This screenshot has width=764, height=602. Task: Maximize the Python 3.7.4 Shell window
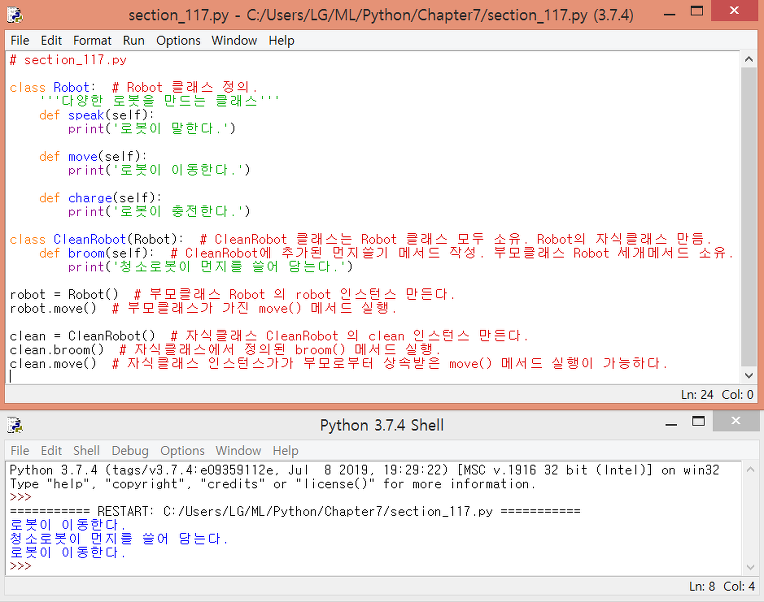coord(698,422)
